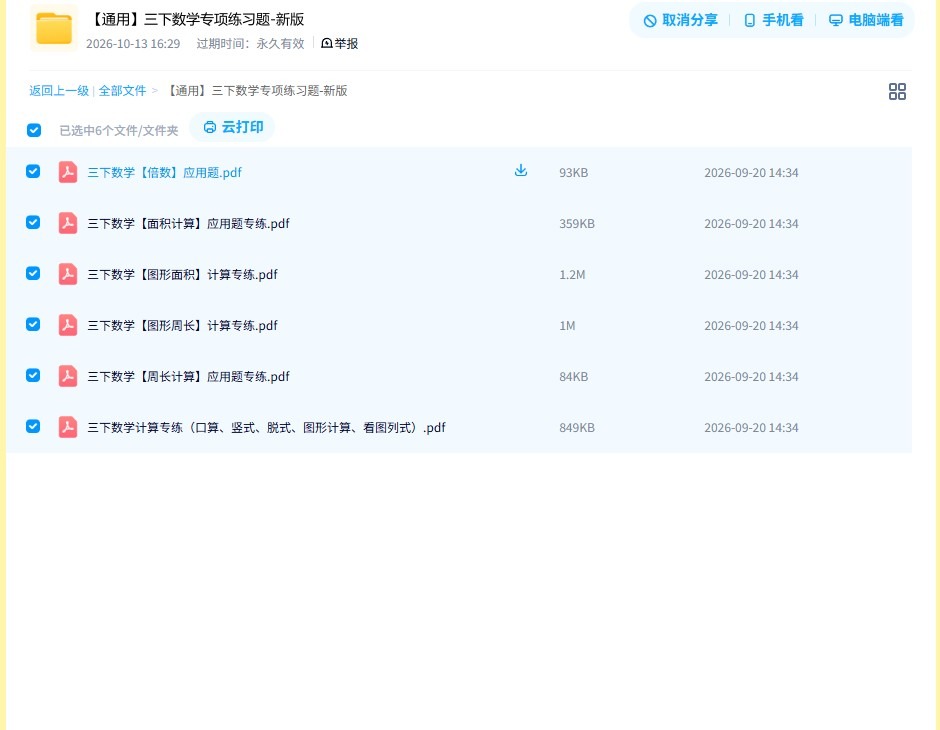Navigate to 全部文件 breadcrumb

tap(122, 91)
